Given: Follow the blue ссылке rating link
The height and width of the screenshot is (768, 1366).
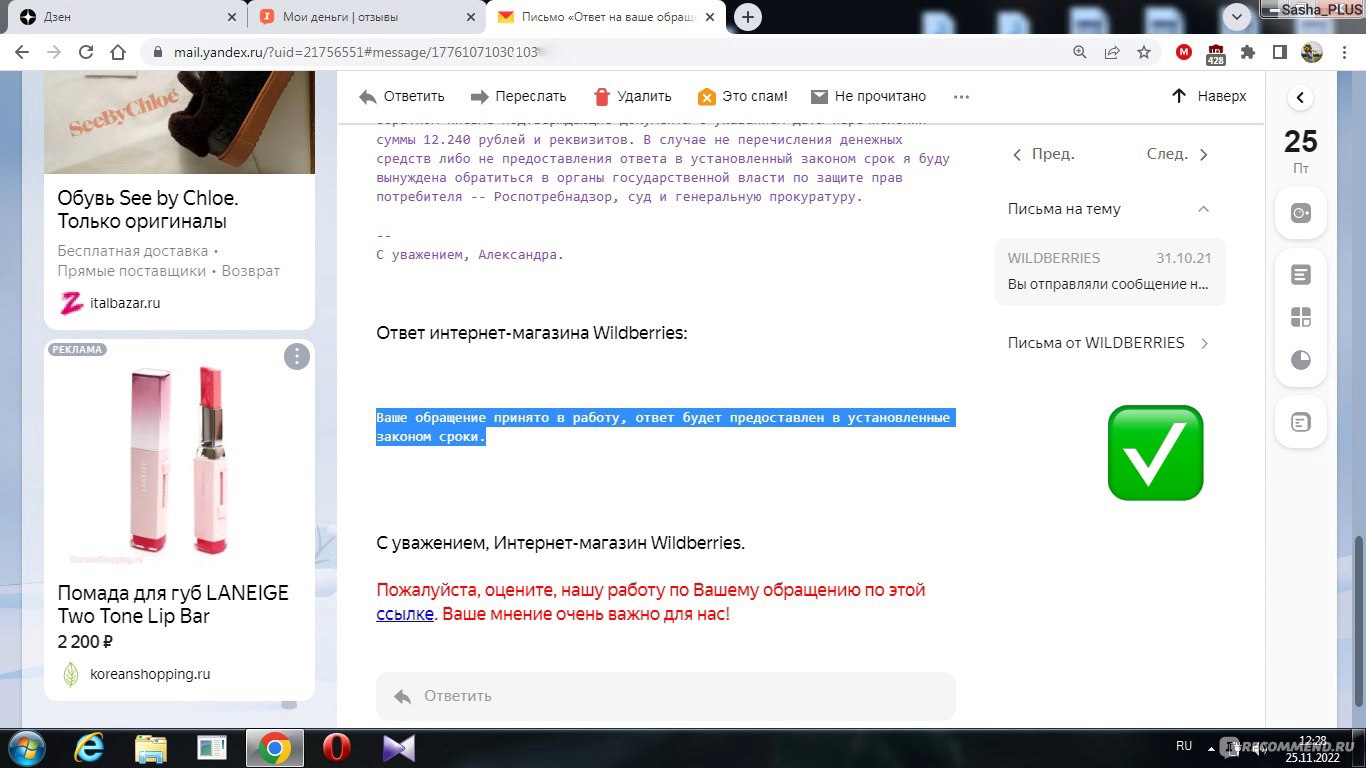Looking at the screenshot, I should point(405,613).
